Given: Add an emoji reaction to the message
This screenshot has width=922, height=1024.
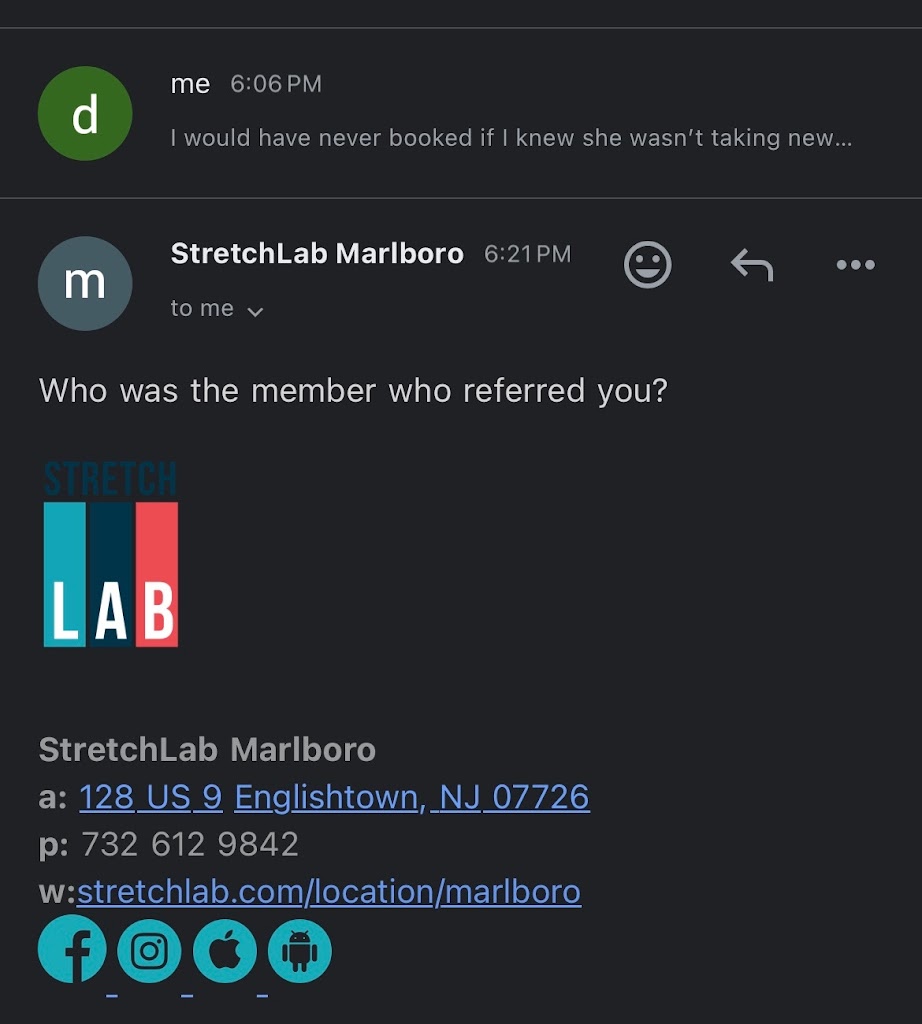Looking at the screenshot, I should click(647, 265).
